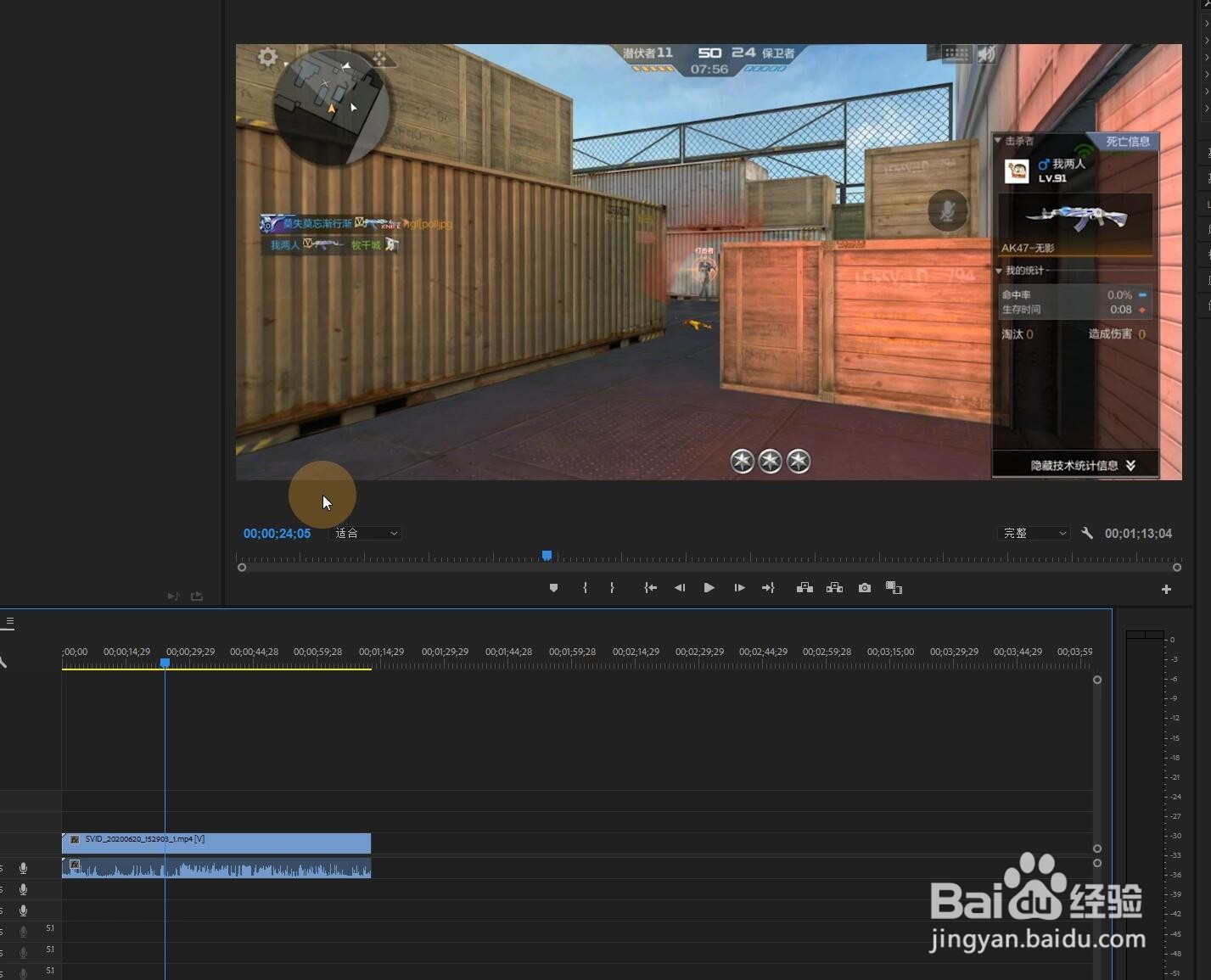Image resolution: width=1211 pixels, height=980 pixels.
Task: Click the timeline playhead on the ruler
Action: click(165, 663)
